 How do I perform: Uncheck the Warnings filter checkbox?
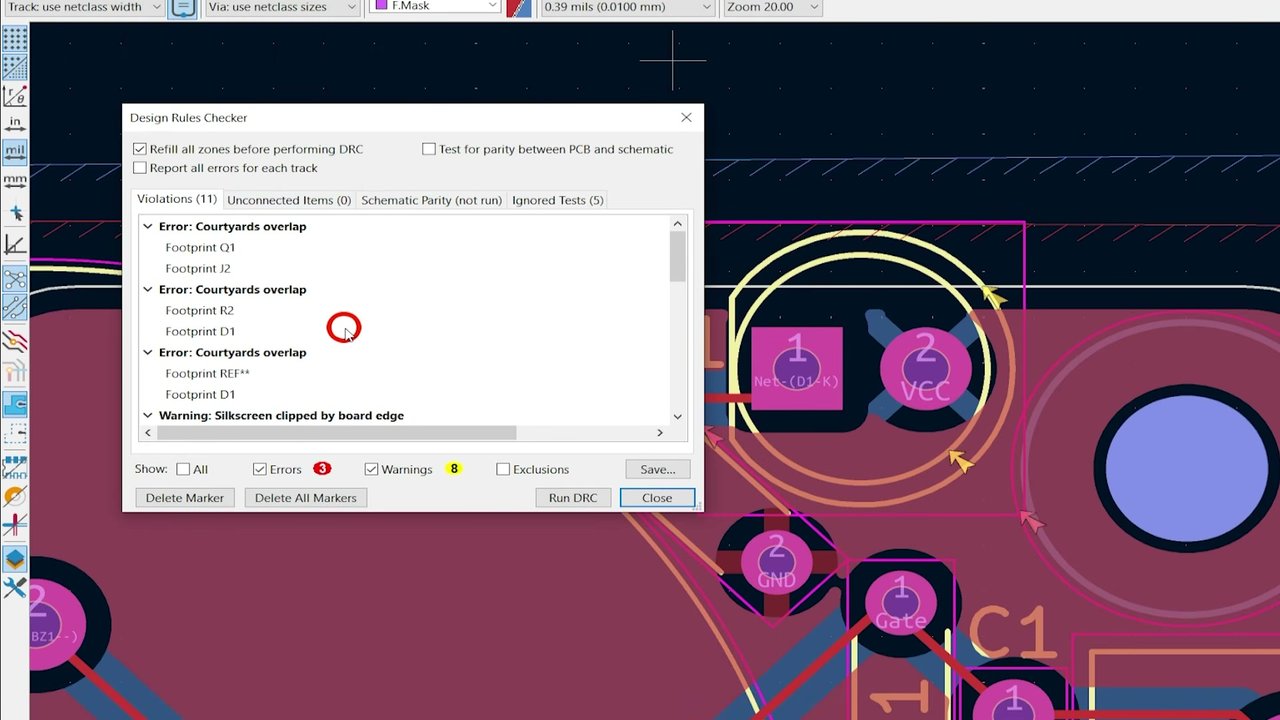click(x=372, y=469)
